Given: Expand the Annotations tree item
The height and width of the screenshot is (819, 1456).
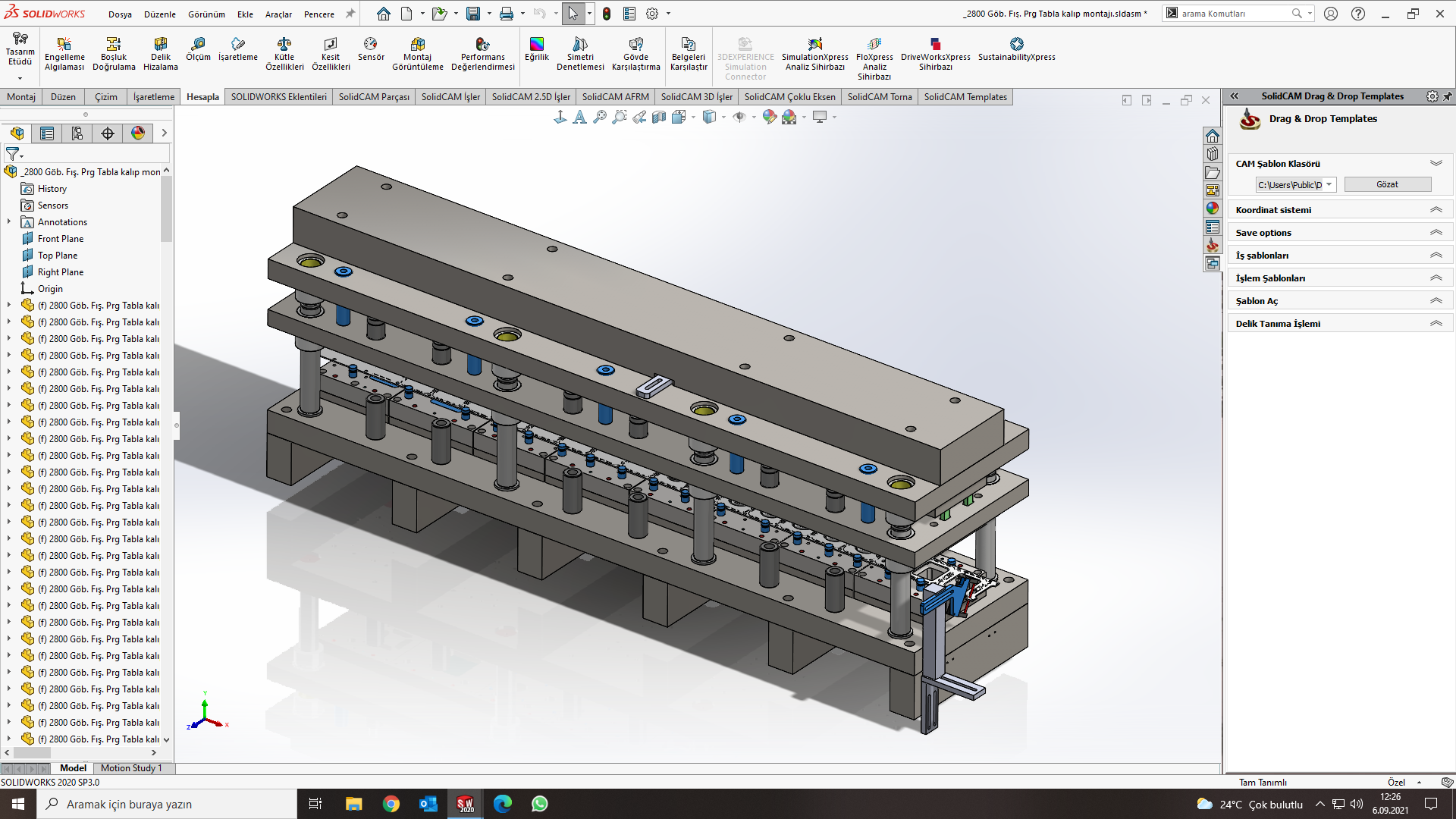Looking at the screenshot, I should click(9, 222).
